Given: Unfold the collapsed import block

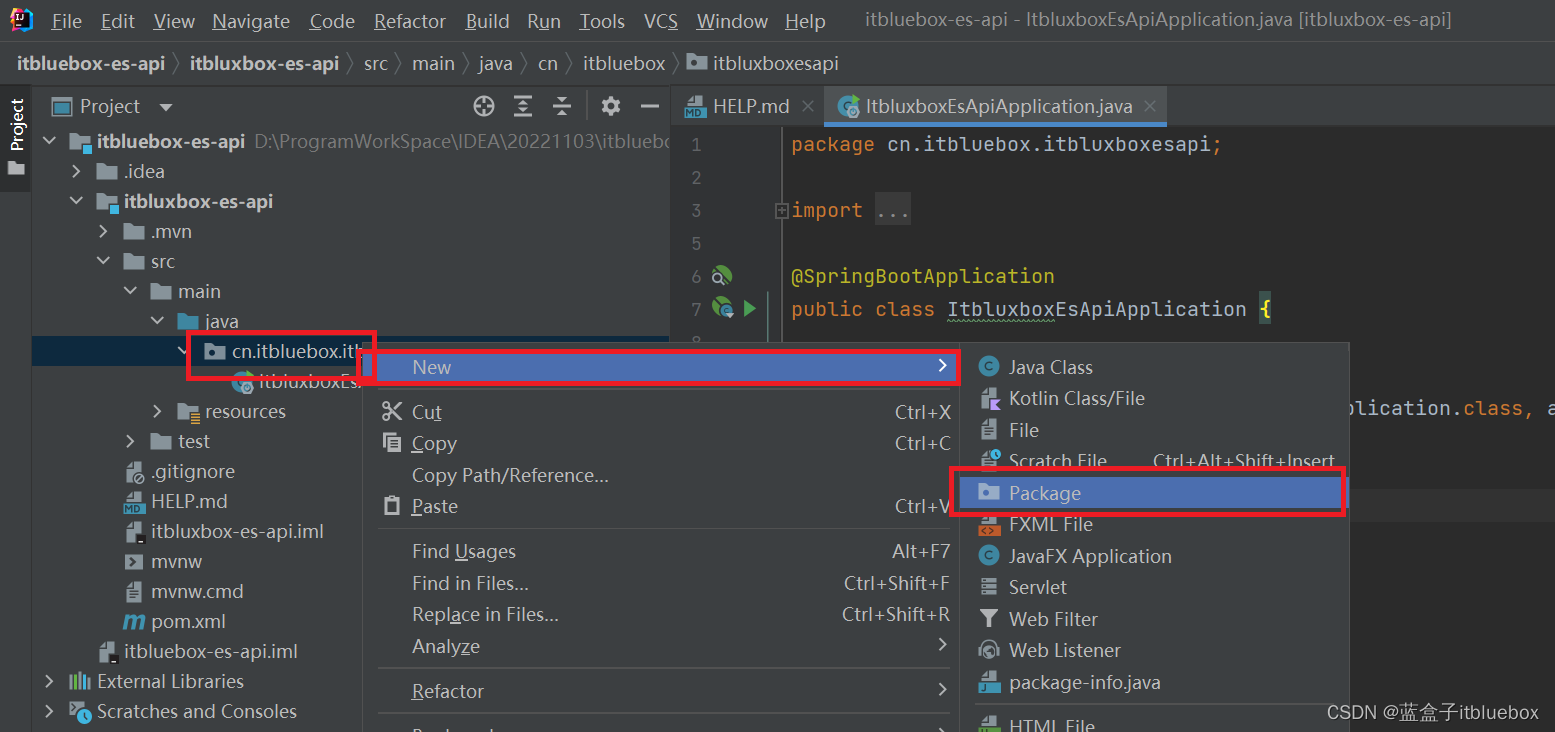Looking at the screenshot, I should tap(782, 211).
